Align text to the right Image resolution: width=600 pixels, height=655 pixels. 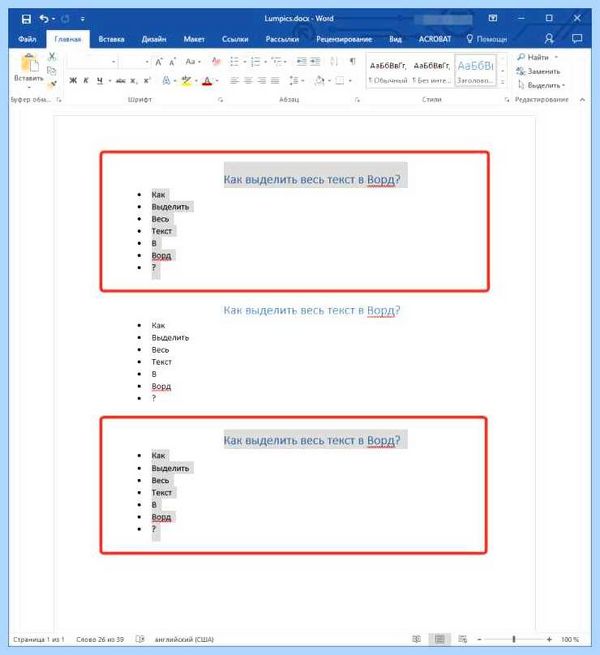[x=262, y=81]
